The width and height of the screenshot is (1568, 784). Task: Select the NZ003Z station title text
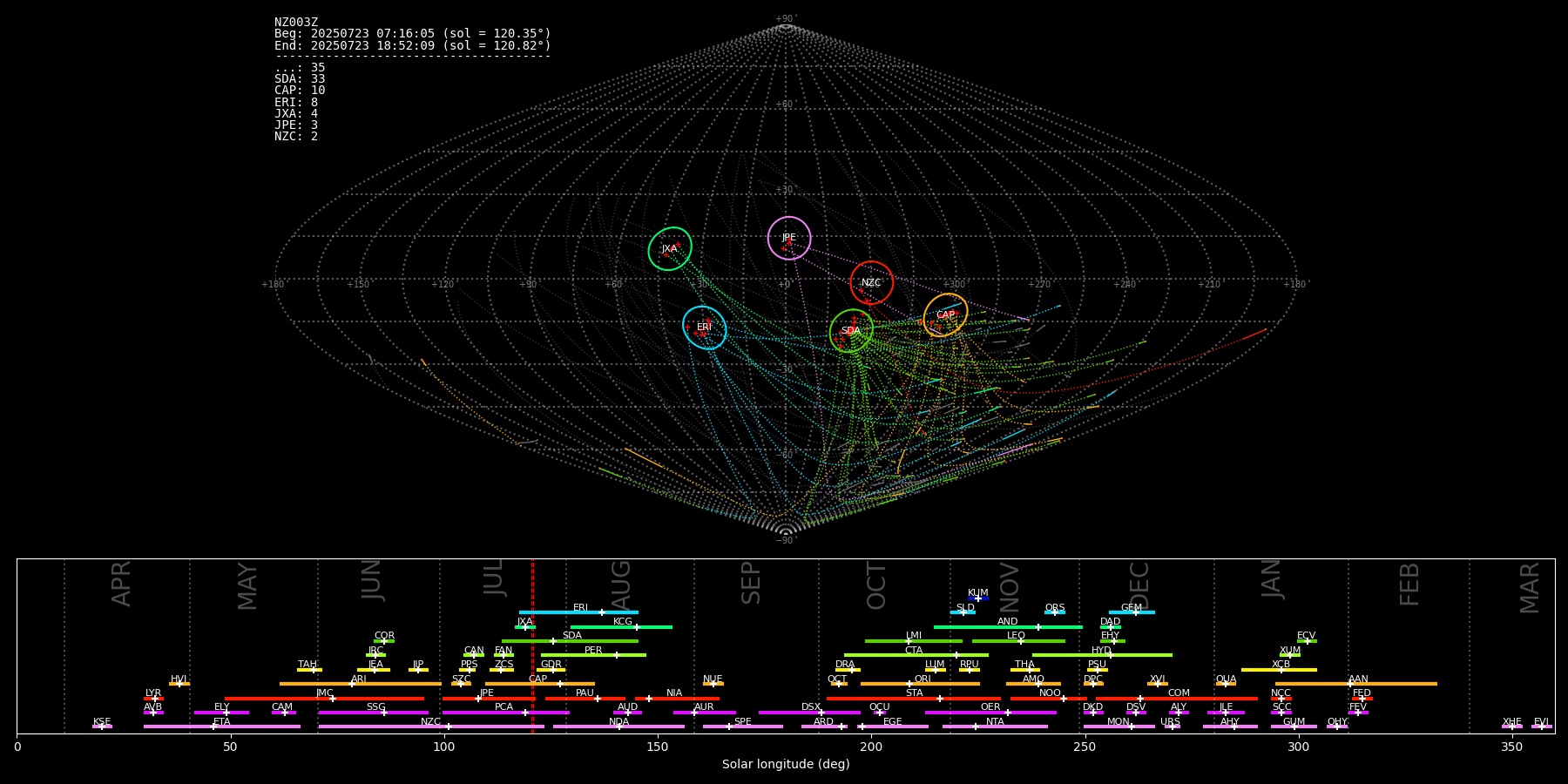pyautogui.click(x=296, y=23)
